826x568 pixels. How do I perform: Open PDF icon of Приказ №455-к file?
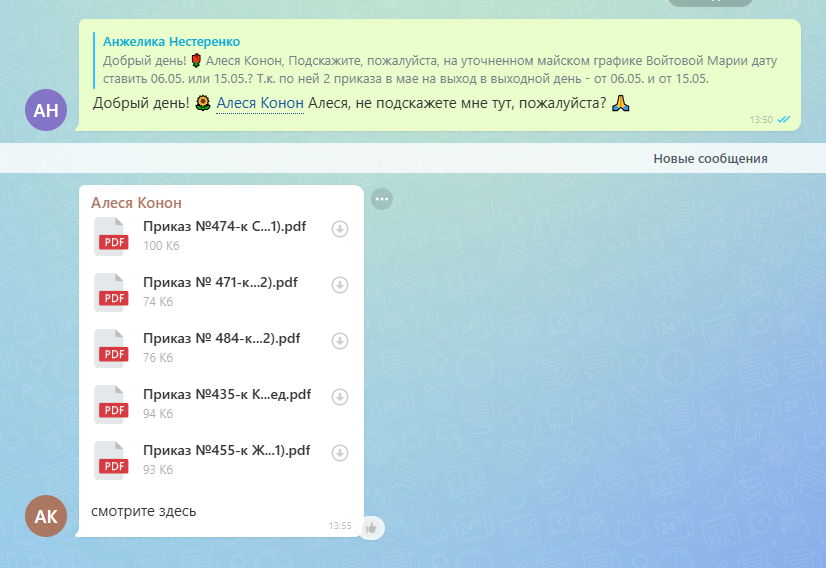click(x=111, y=460)
